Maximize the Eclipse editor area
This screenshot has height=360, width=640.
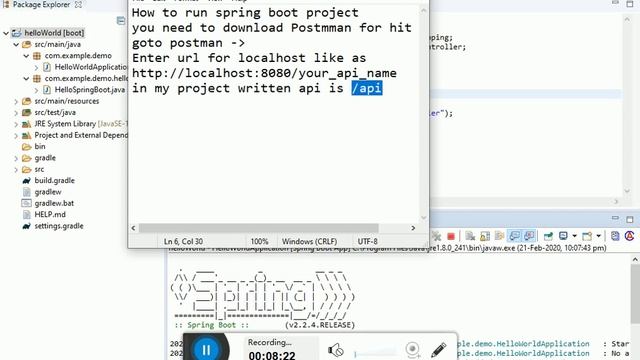pyautogui.click(x=630, y=4)
